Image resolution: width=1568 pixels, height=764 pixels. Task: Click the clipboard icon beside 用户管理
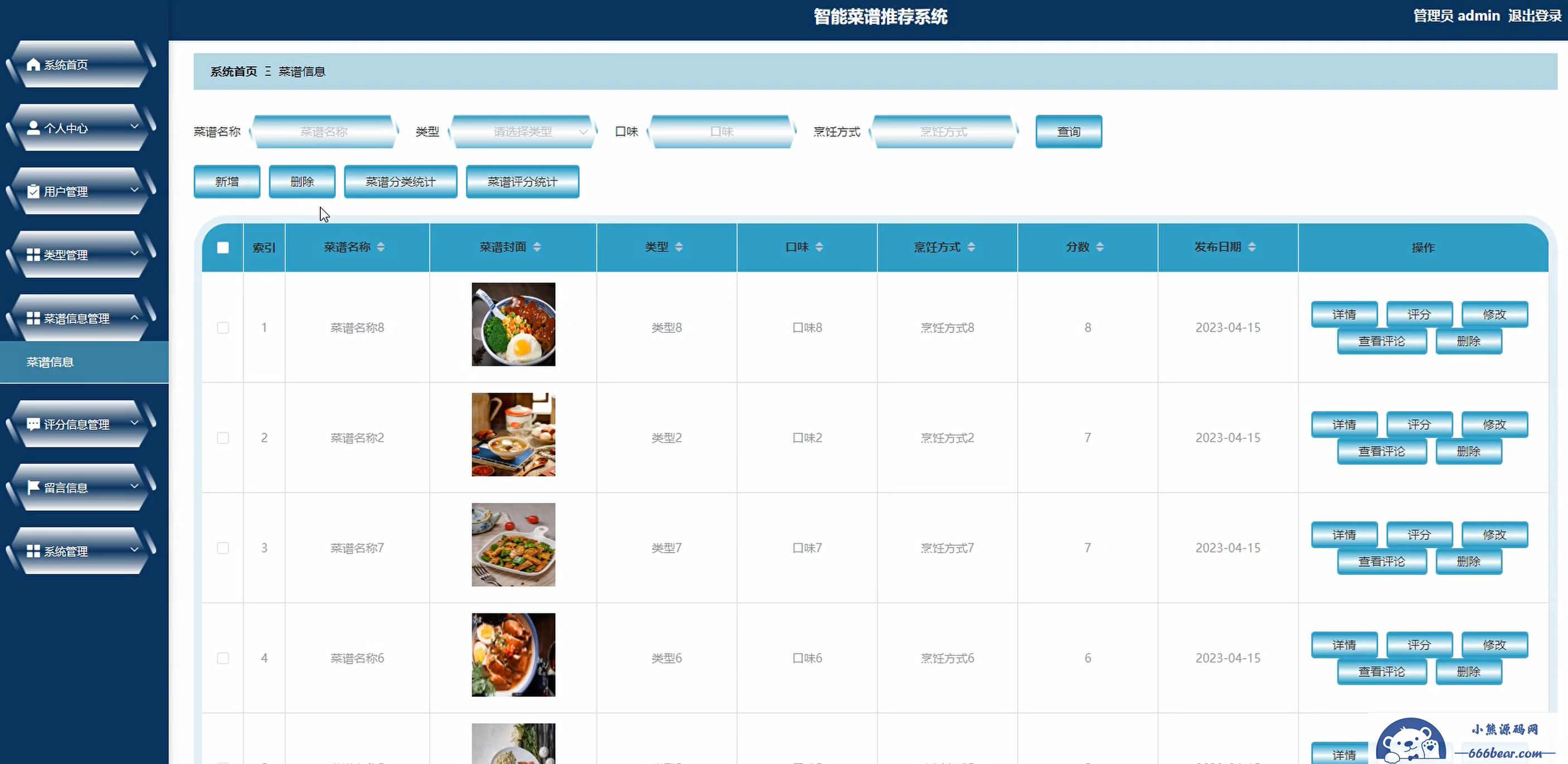[33, 192]
